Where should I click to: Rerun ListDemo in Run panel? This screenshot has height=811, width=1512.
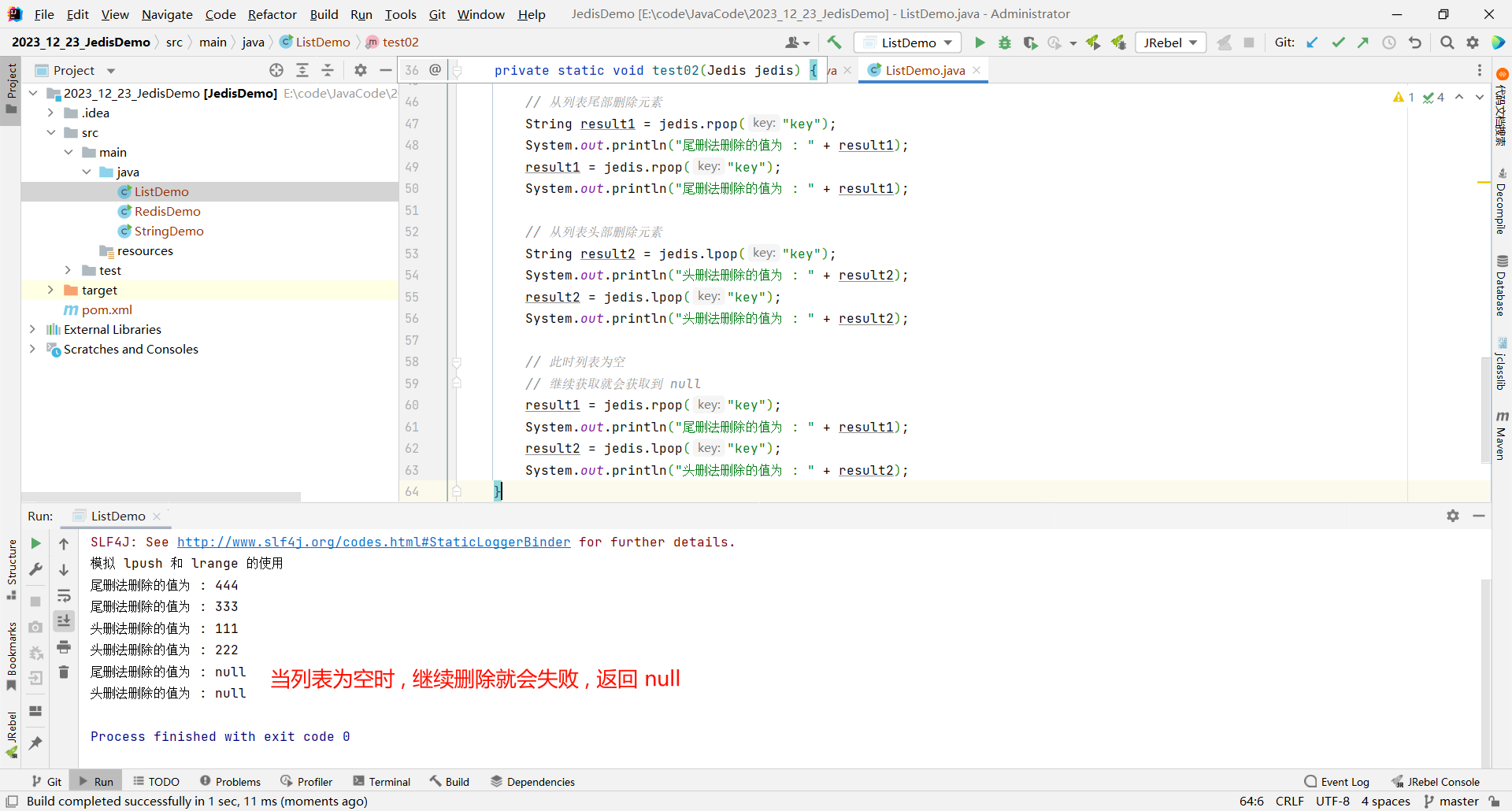(x=35, y=543)
